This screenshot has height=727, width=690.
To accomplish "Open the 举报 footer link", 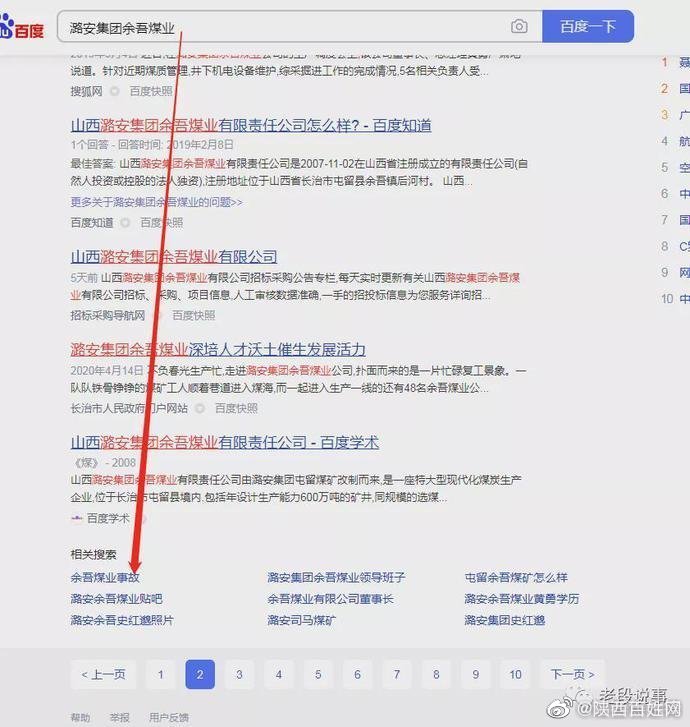I will (x=120, y=718).
